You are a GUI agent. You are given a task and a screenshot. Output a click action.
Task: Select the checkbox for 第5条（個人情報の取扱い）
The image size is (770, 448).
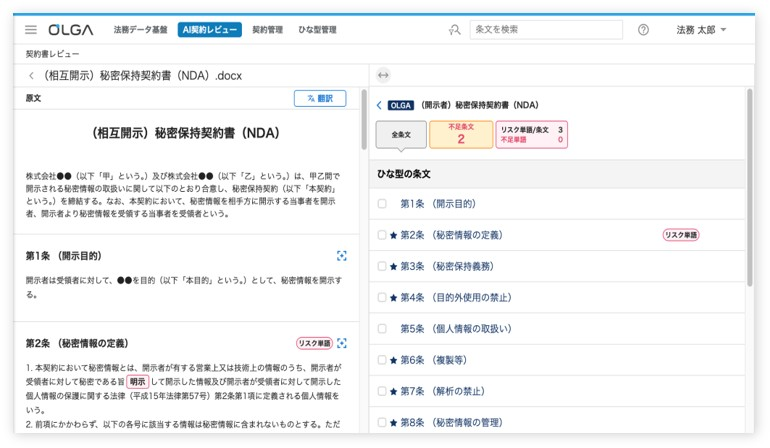click(382, 329)
